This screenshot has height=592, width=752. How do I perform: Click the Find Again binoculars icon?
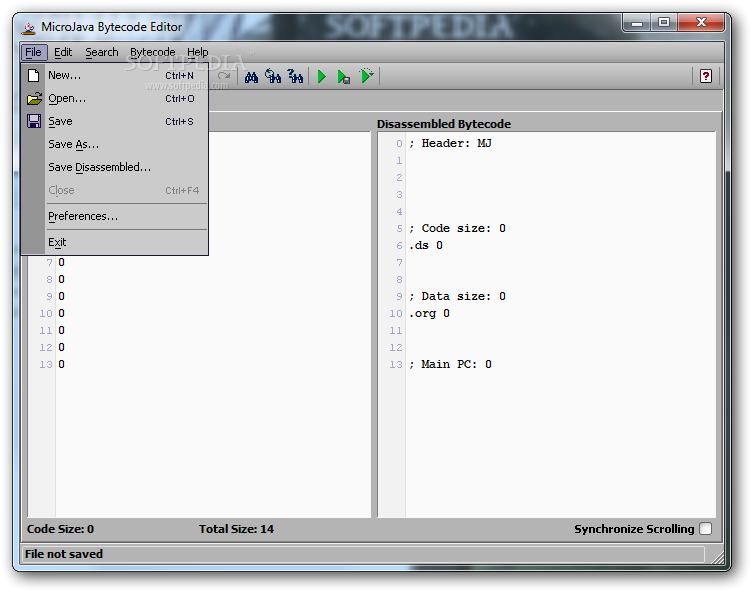[x=273, y=76]
